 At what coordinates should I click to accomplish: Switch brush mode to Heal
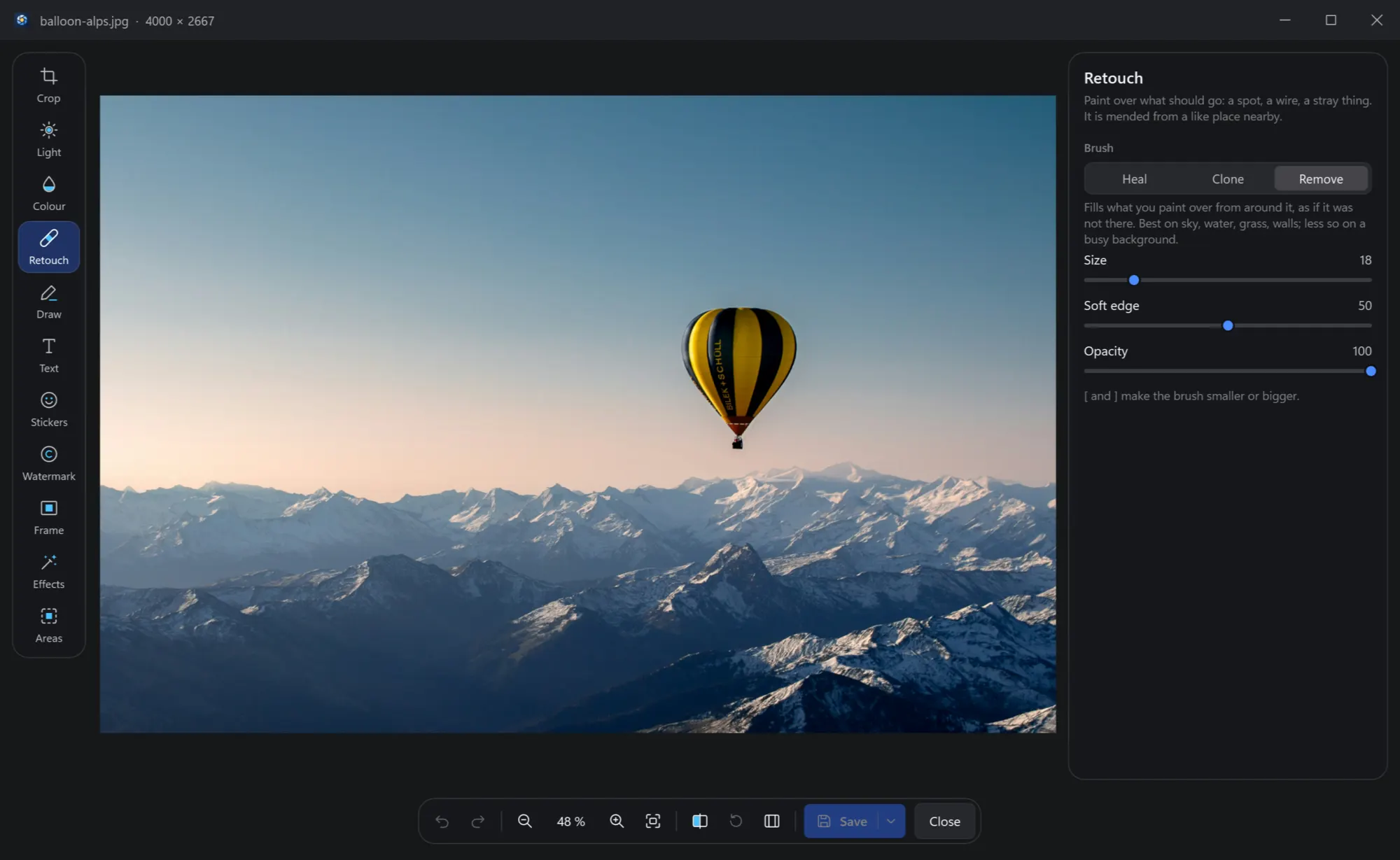[1134, 178]
